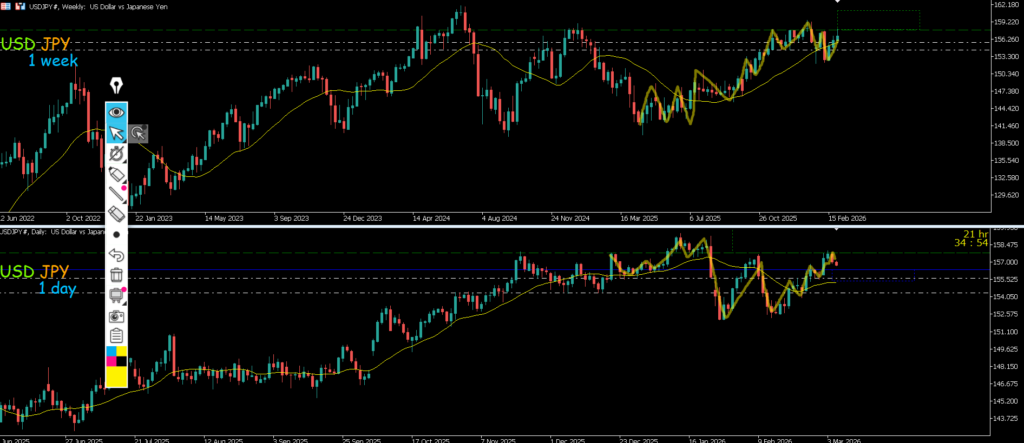The image size is (1024, 443).
Task: Delete all drawings with the trash icon
Action: tap(116, 274)
